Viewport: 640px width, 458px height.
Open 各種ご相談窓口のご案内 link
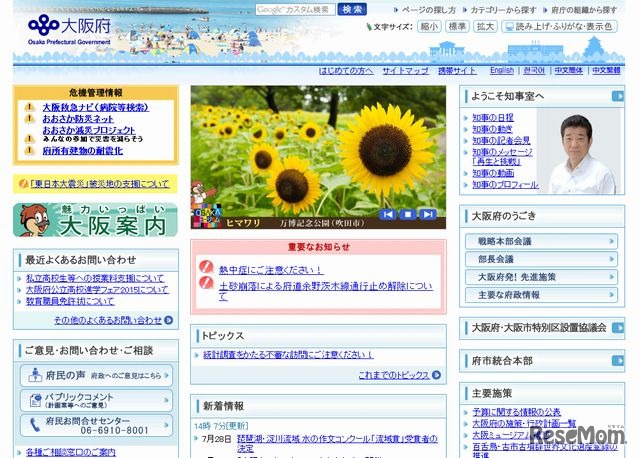coord(71,452)
